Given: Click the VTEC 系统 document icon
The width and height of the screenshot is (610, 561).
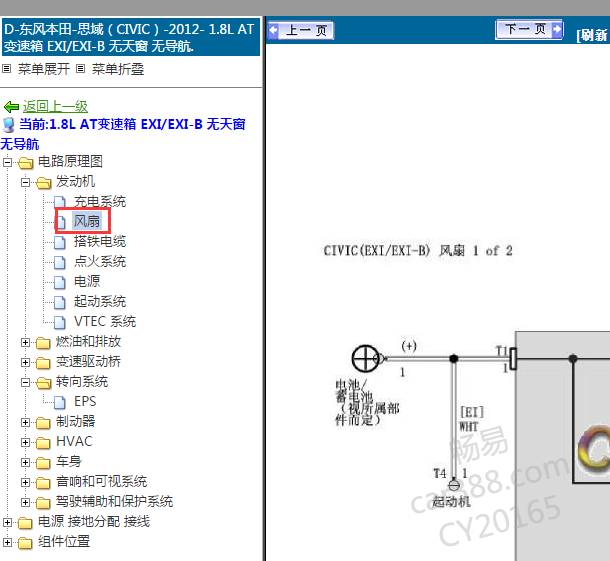Looking at the screenshot, I should (x=60, y=322).
